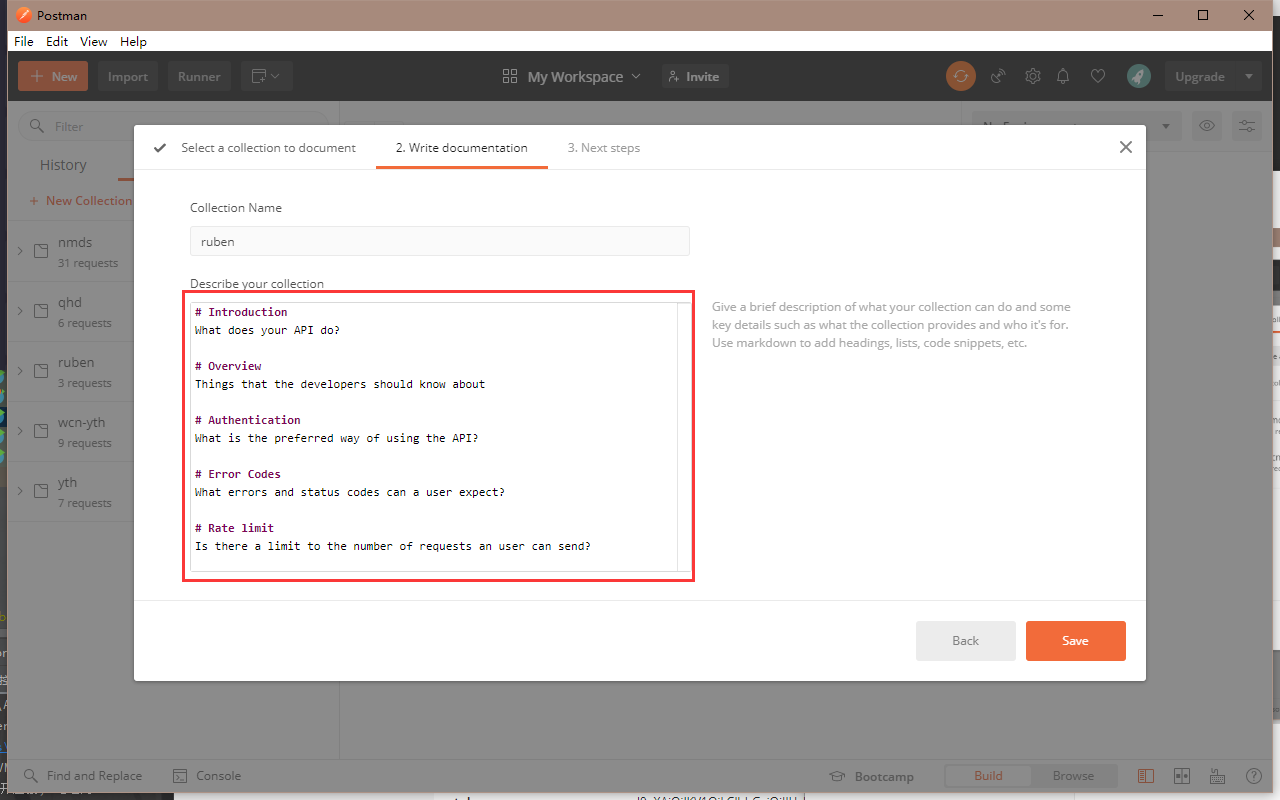Go to Select a collection to document step
The width and height of the screenshot is (1280, 800).
click(x=255, y=147)
